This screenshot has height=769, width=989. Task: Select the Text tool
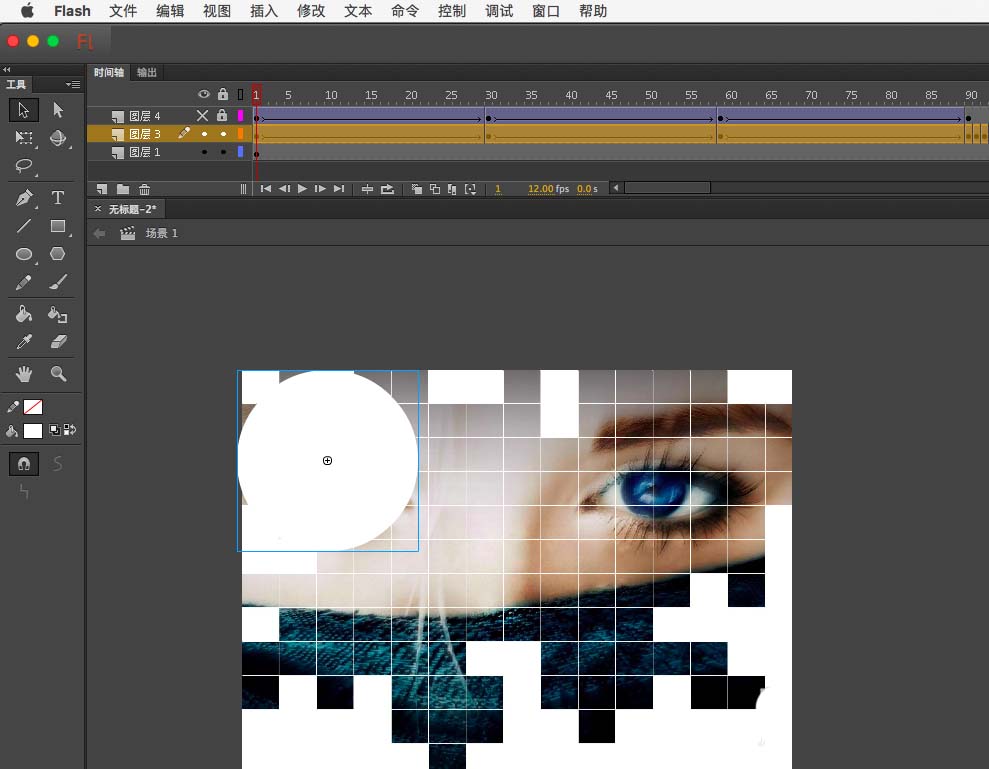pyautogui.click(x=58, y=198)
